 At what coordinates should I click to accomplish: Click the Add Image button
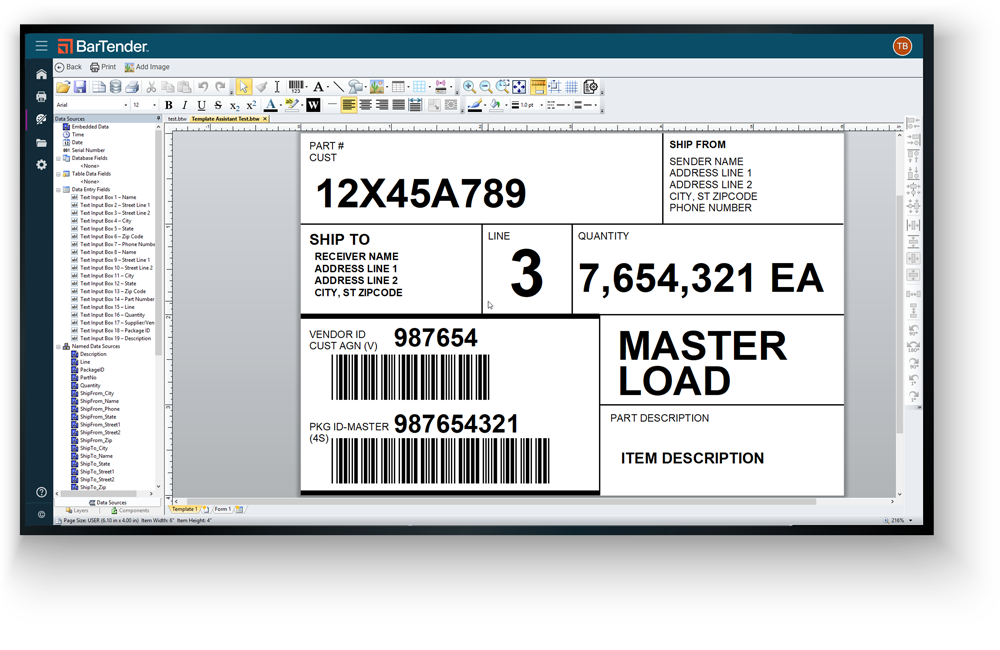coord(148,66)
